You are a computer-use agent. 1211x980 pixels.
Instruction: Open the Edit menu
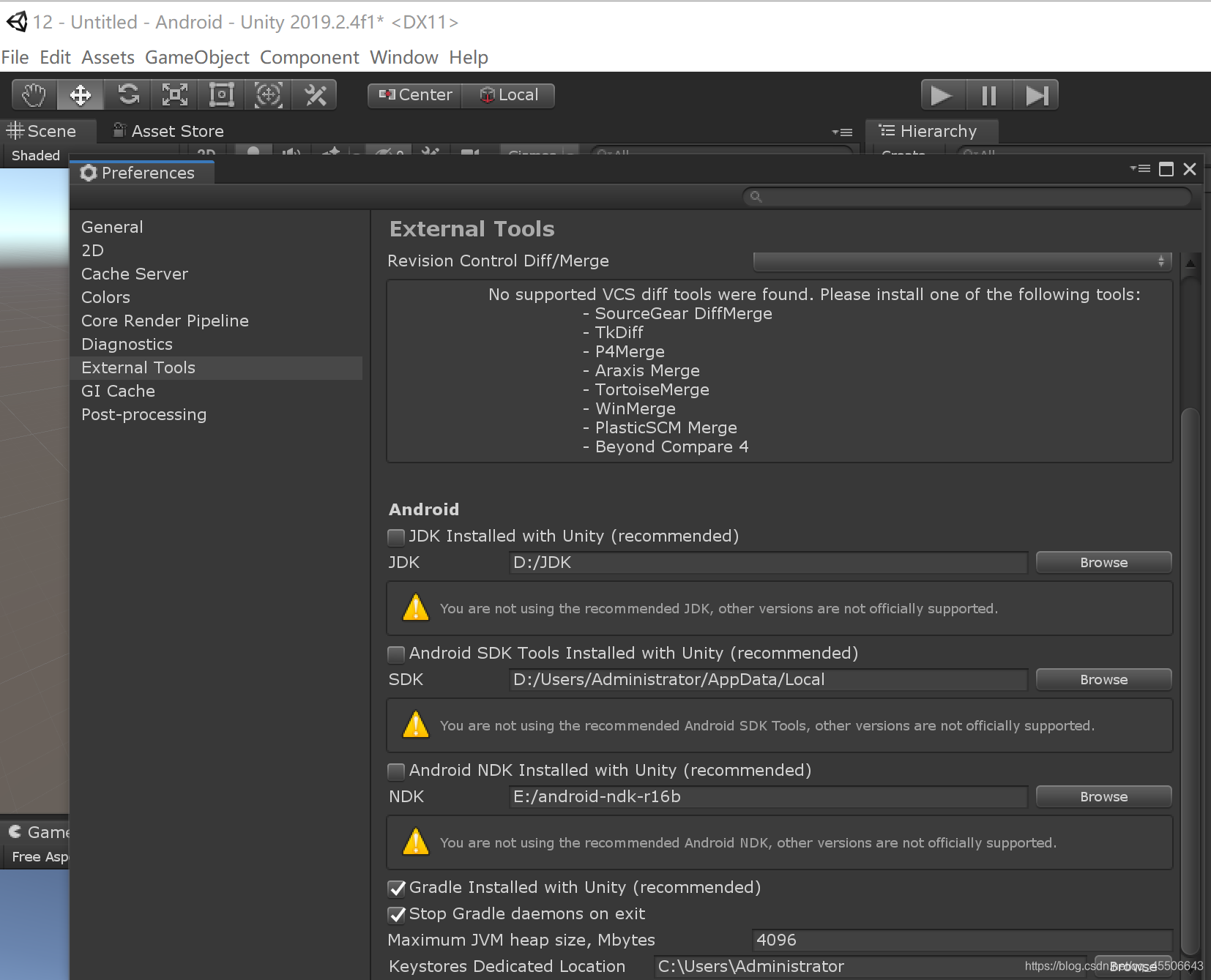pos(55,57)
